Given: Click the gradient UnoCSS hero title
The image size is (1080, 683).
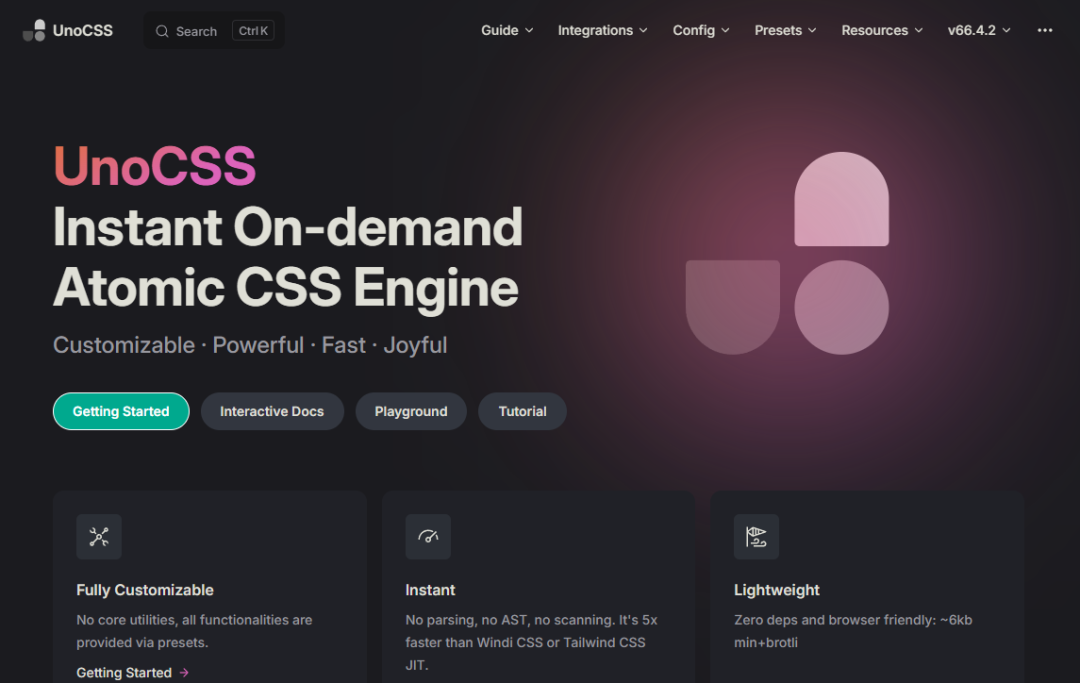Looking at the screenshot, I should (x=155, y=166).
